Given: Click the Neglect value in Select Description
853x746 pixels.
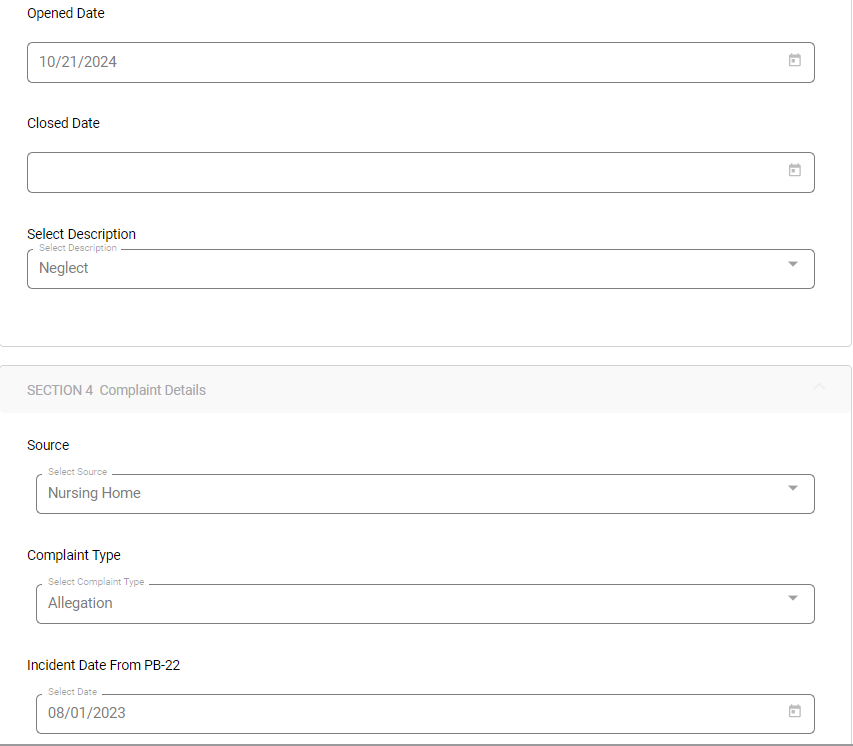Looking at the screenshot, I should (64, 268).
